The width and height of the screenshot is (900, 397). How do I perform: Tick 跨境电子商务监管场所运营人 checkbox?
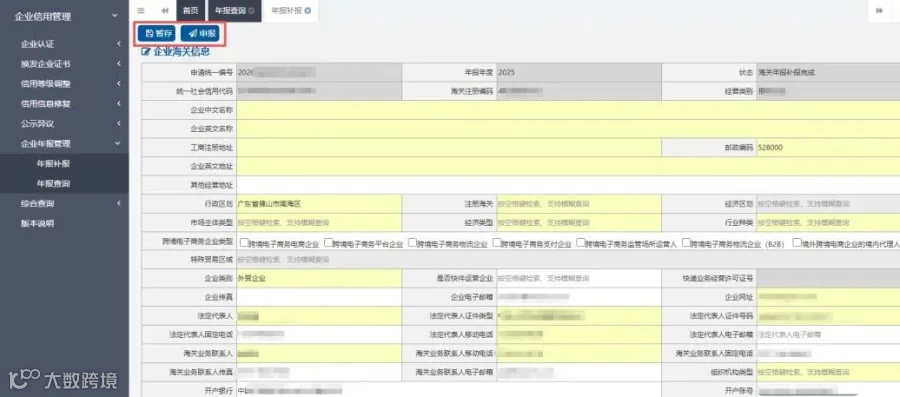point(581,242)
